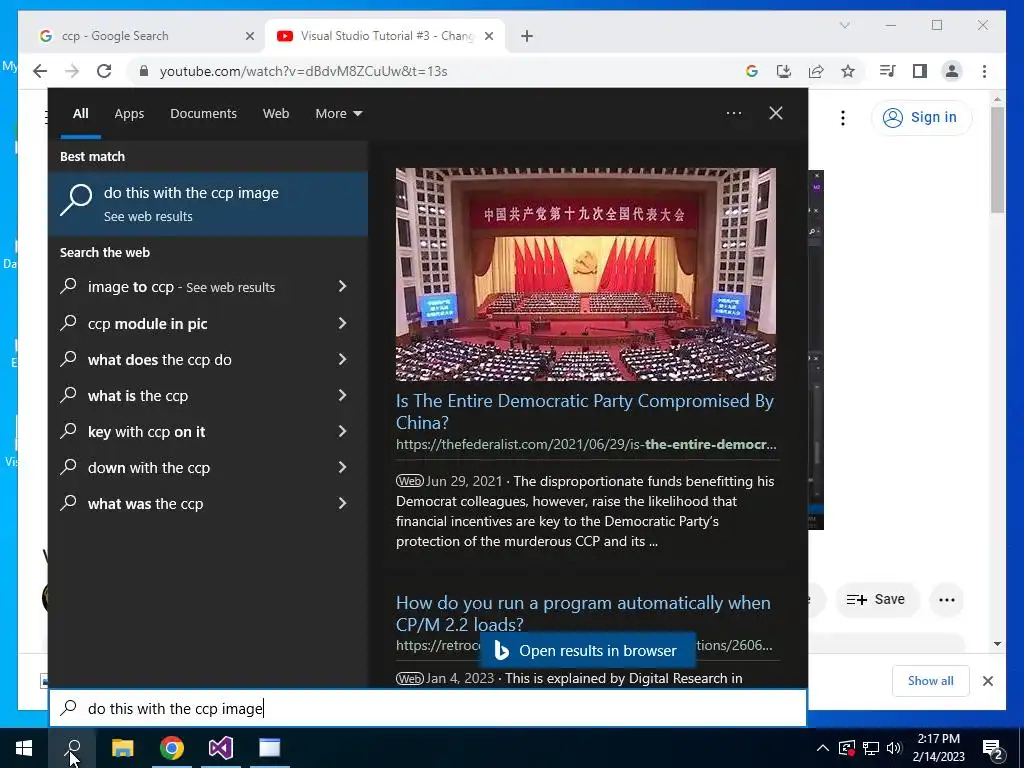Click the lock icon in address bar

144,71
